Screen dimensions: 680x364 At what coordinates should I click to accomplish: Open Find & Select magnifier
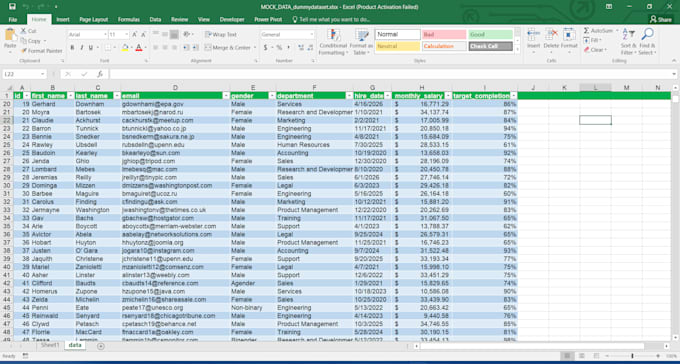(x=647, y=42)
